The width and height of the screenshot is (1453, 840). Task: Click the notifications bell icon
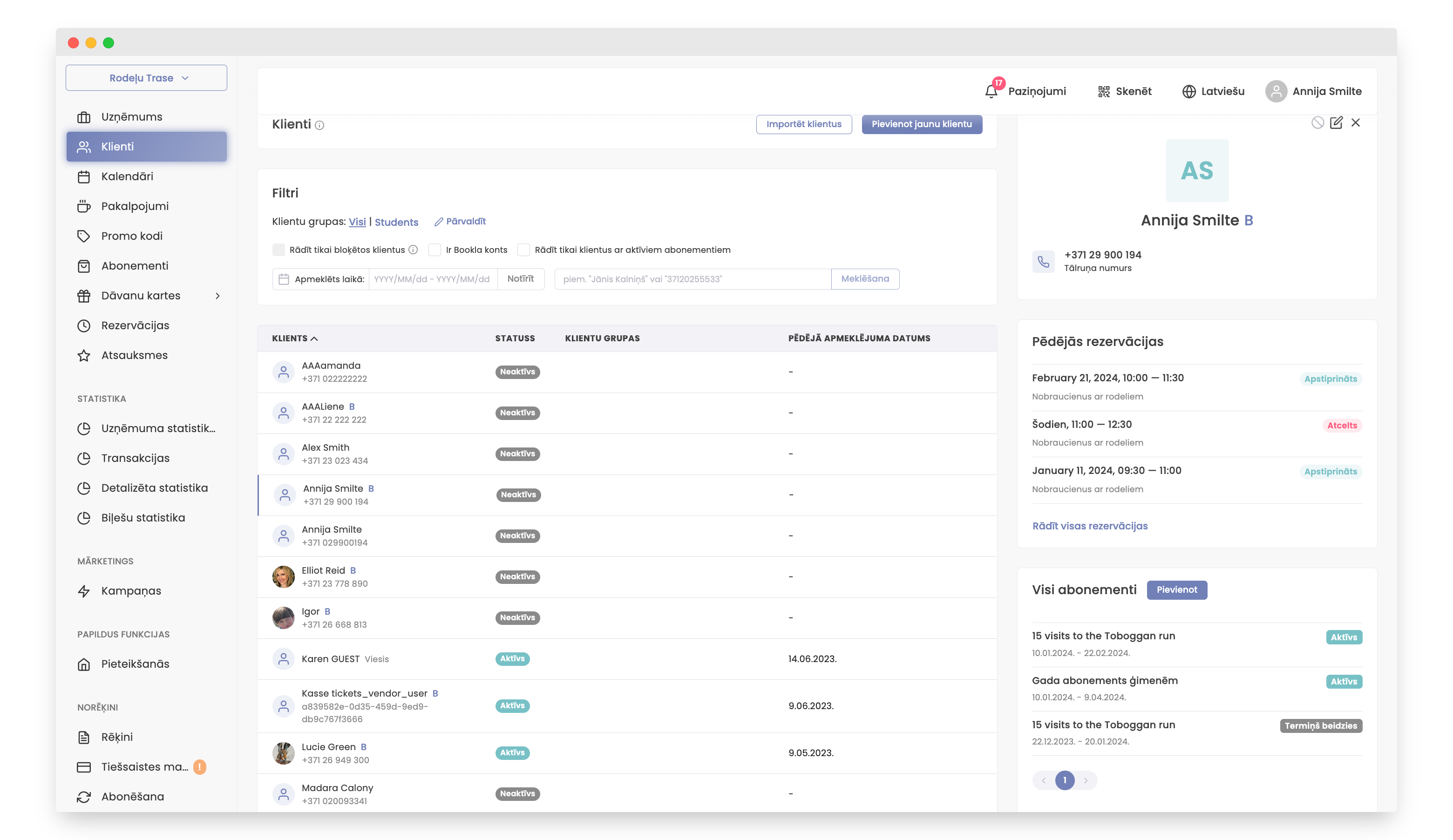pos(991,92)
